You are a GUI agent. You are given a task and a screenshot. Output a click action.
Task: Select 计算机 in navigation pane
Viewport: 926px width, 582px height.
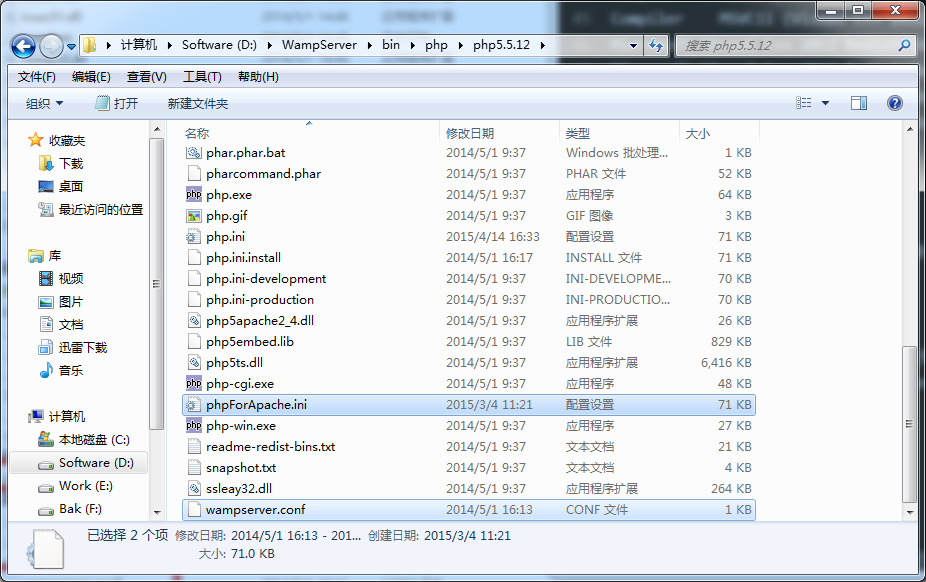pyautogui.click(x=57, y=416)
